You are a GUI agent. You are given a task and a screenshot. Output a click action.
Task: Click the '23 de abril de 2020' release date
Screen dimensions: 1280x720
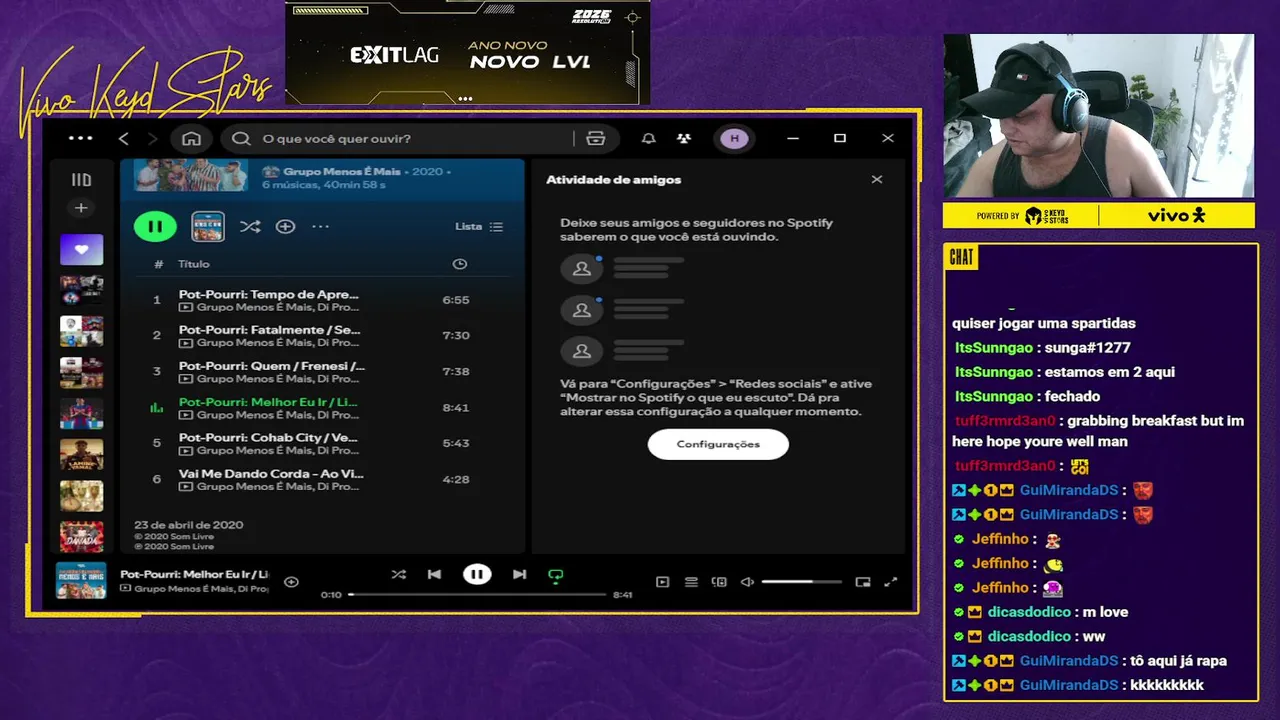click(x=188, y=525)
